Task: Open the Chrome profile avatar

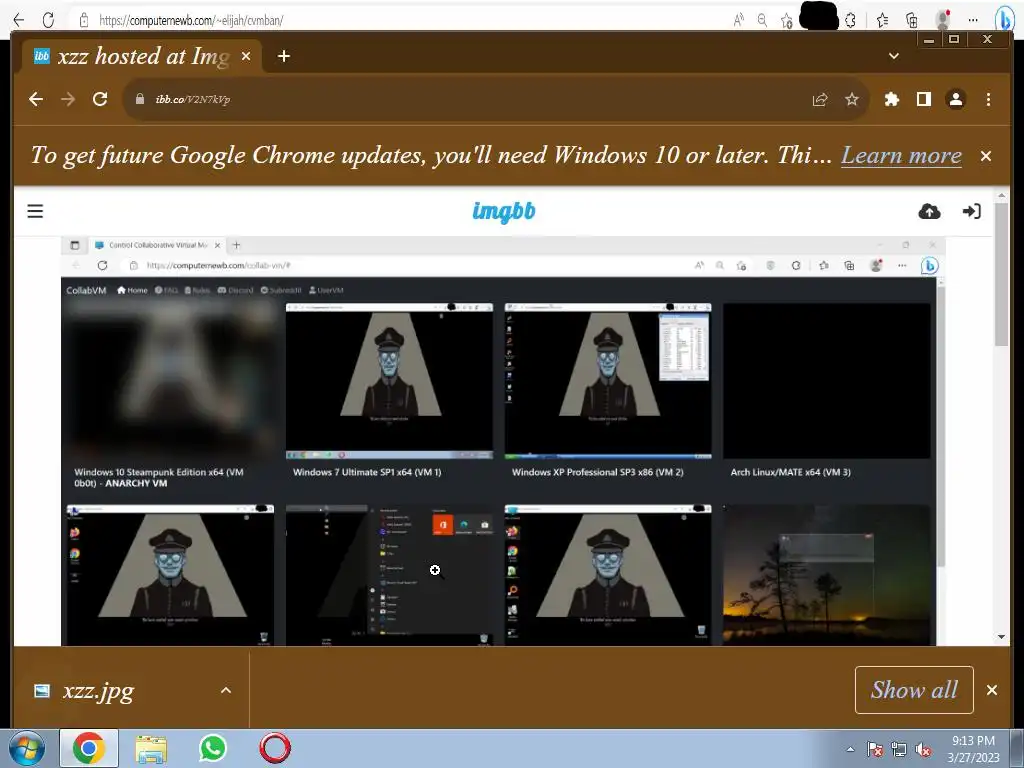Action: click(x=955, y=99)
